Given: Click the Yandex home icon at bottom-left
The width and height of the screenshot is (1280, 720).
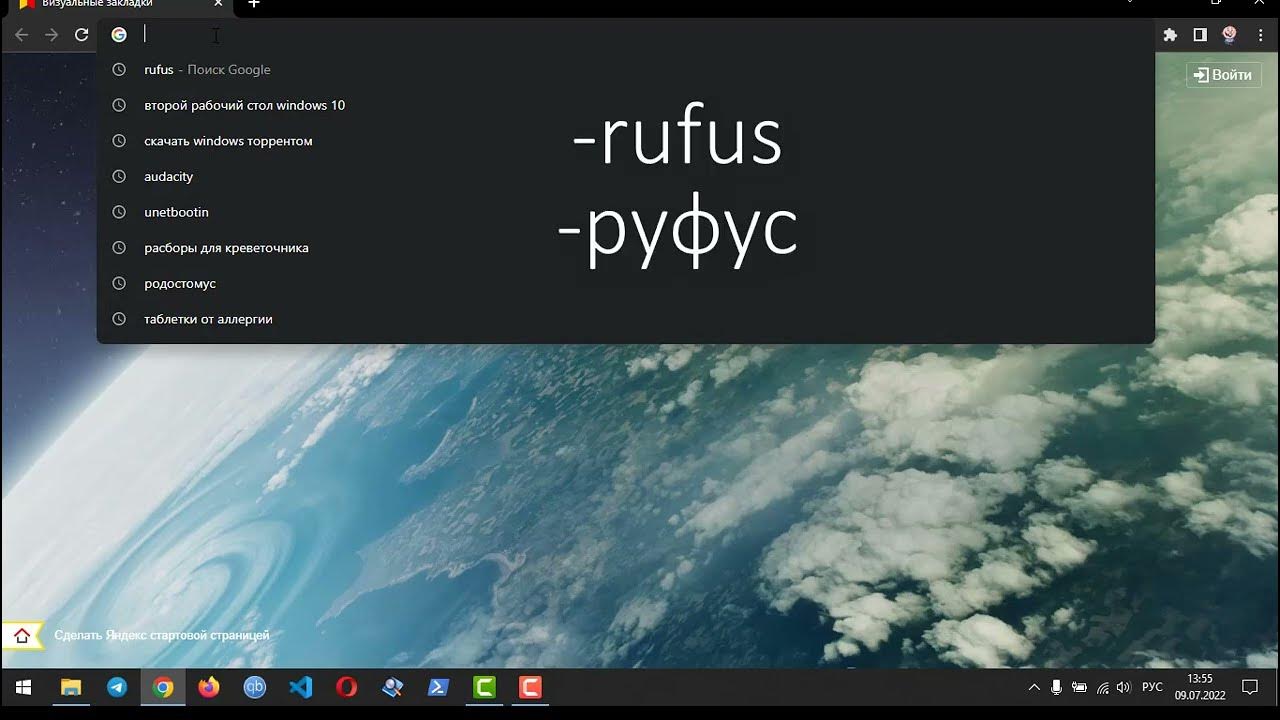Looking at the screenshot, I should pyautogui.click(x=22, y=636).
